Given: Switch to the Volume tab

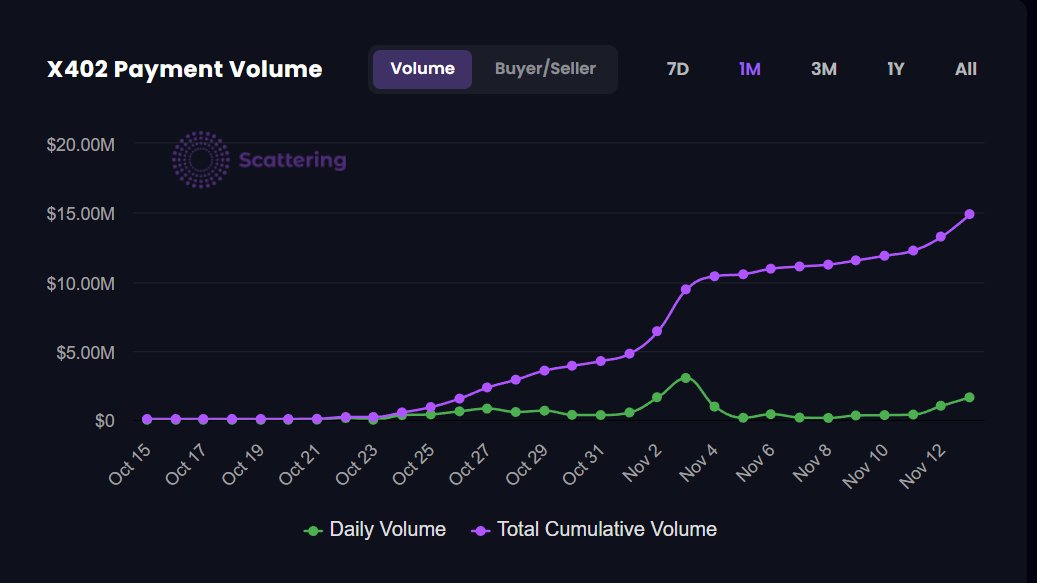Looking at the screenshot, I should coord(424,68).
